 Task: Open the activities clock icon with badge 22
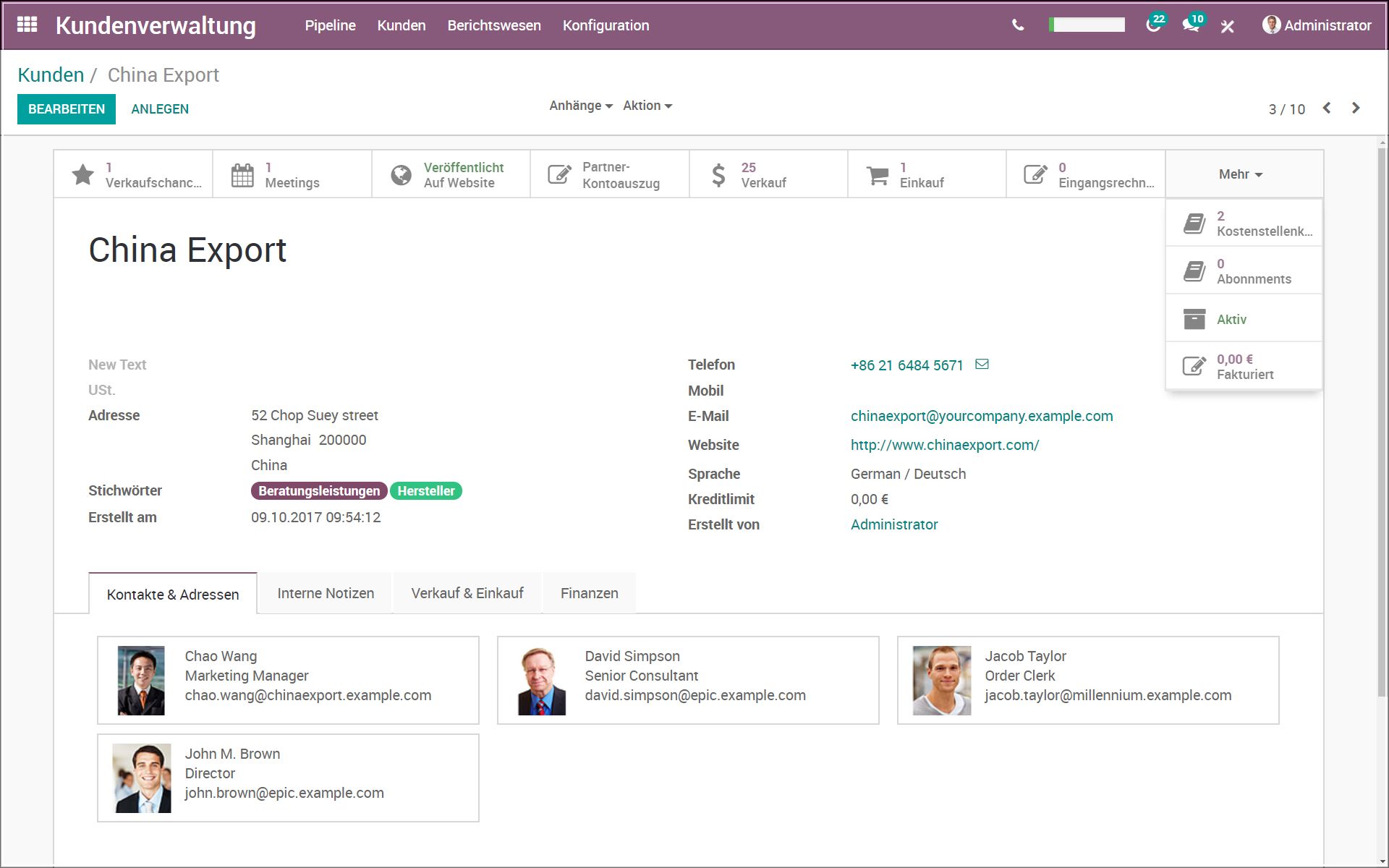1154,25
